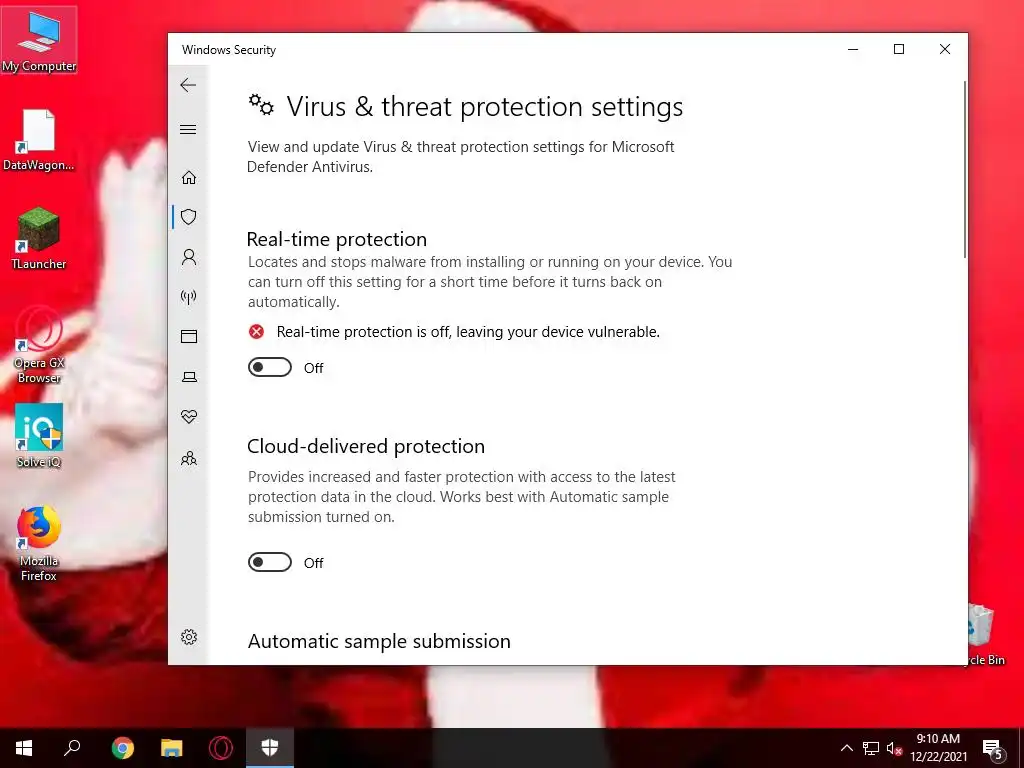Open Family options icon
The height and width of the screenshot is (768, 1024).
click(189, 458)
